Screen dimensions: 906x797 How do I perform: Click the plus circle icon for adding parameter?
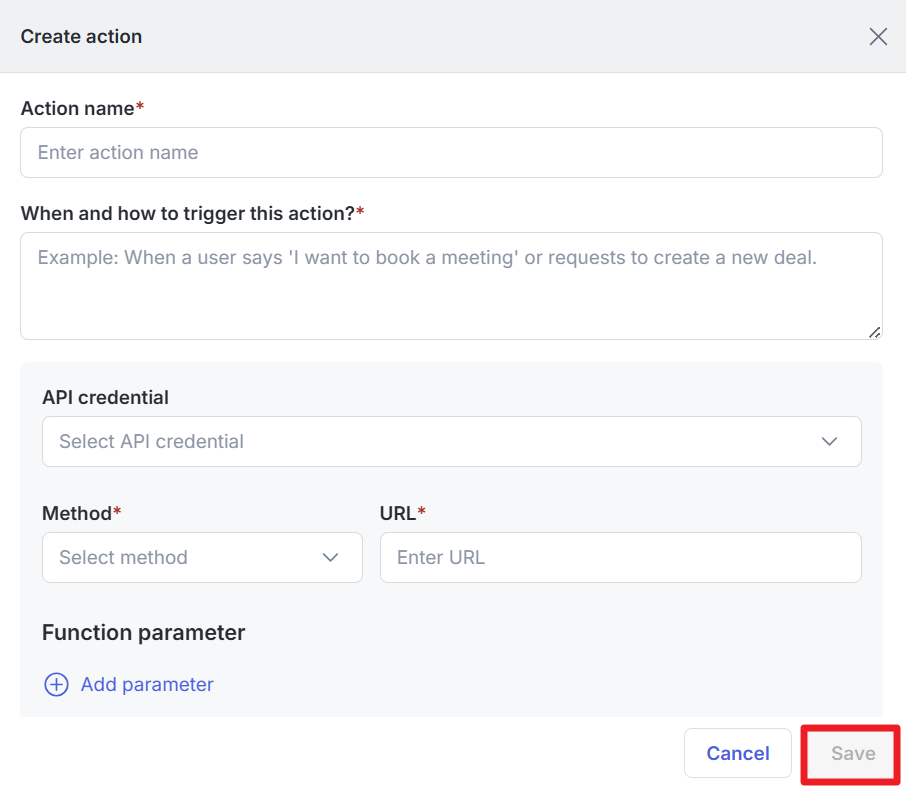tap(56, 684)
